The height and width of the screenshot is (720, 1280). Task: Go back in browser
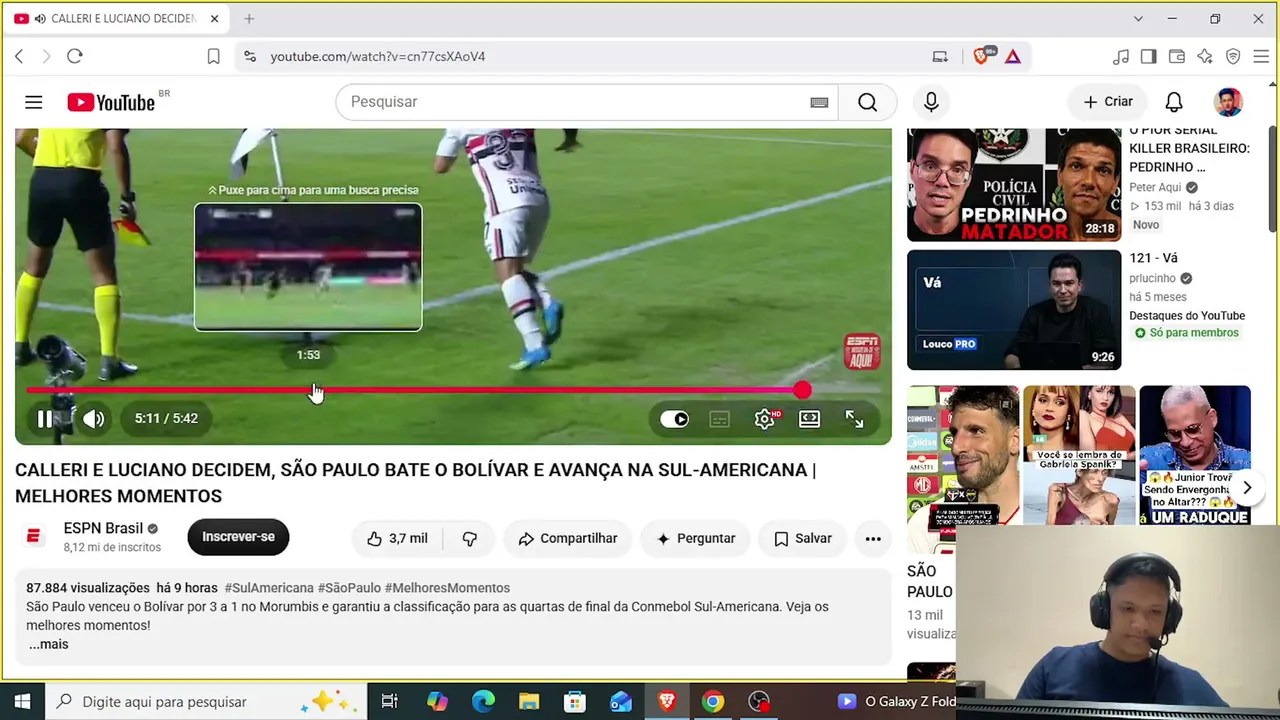pos(19,57)
